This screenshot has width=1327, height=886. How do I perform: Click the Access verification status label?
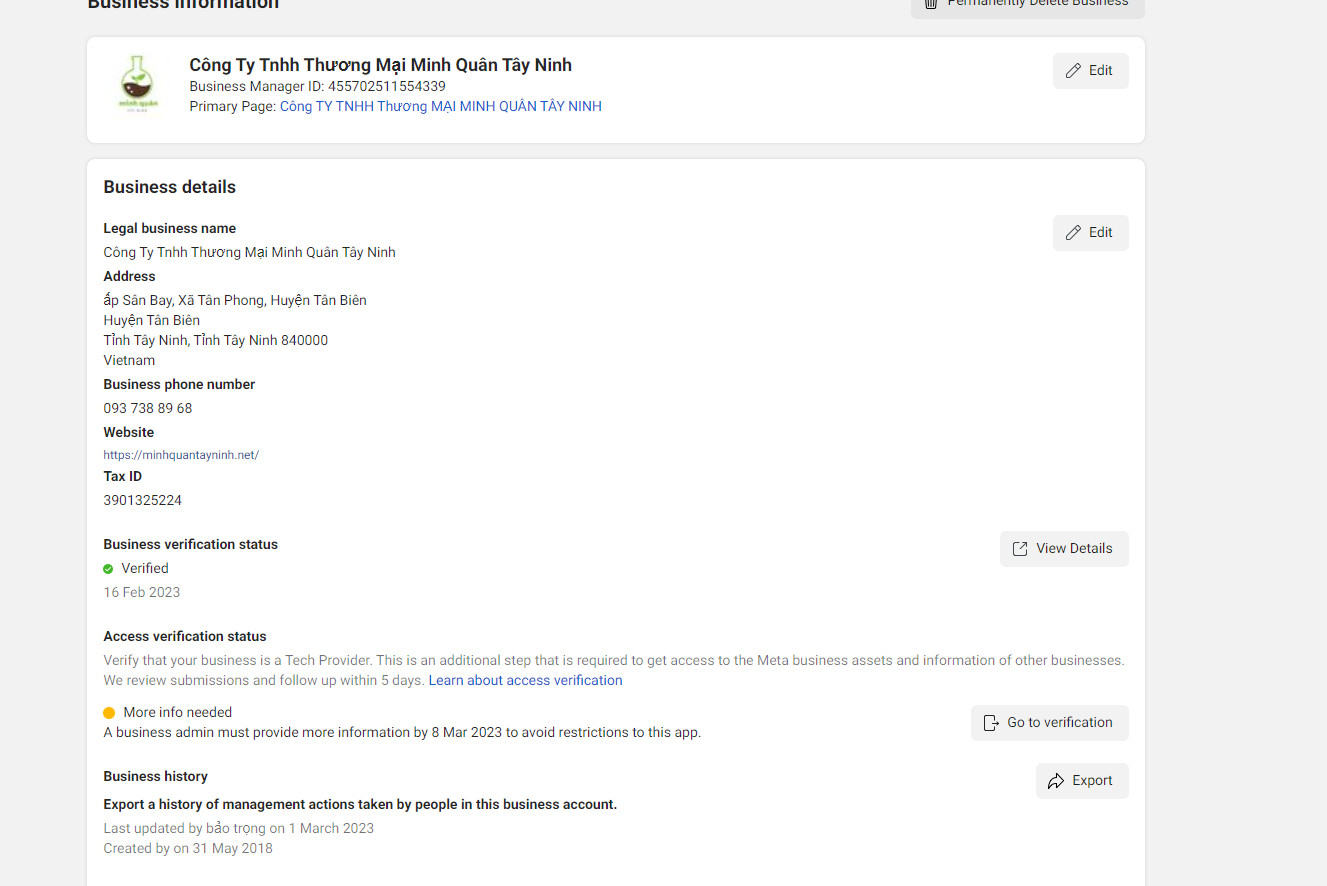[185, 636]
